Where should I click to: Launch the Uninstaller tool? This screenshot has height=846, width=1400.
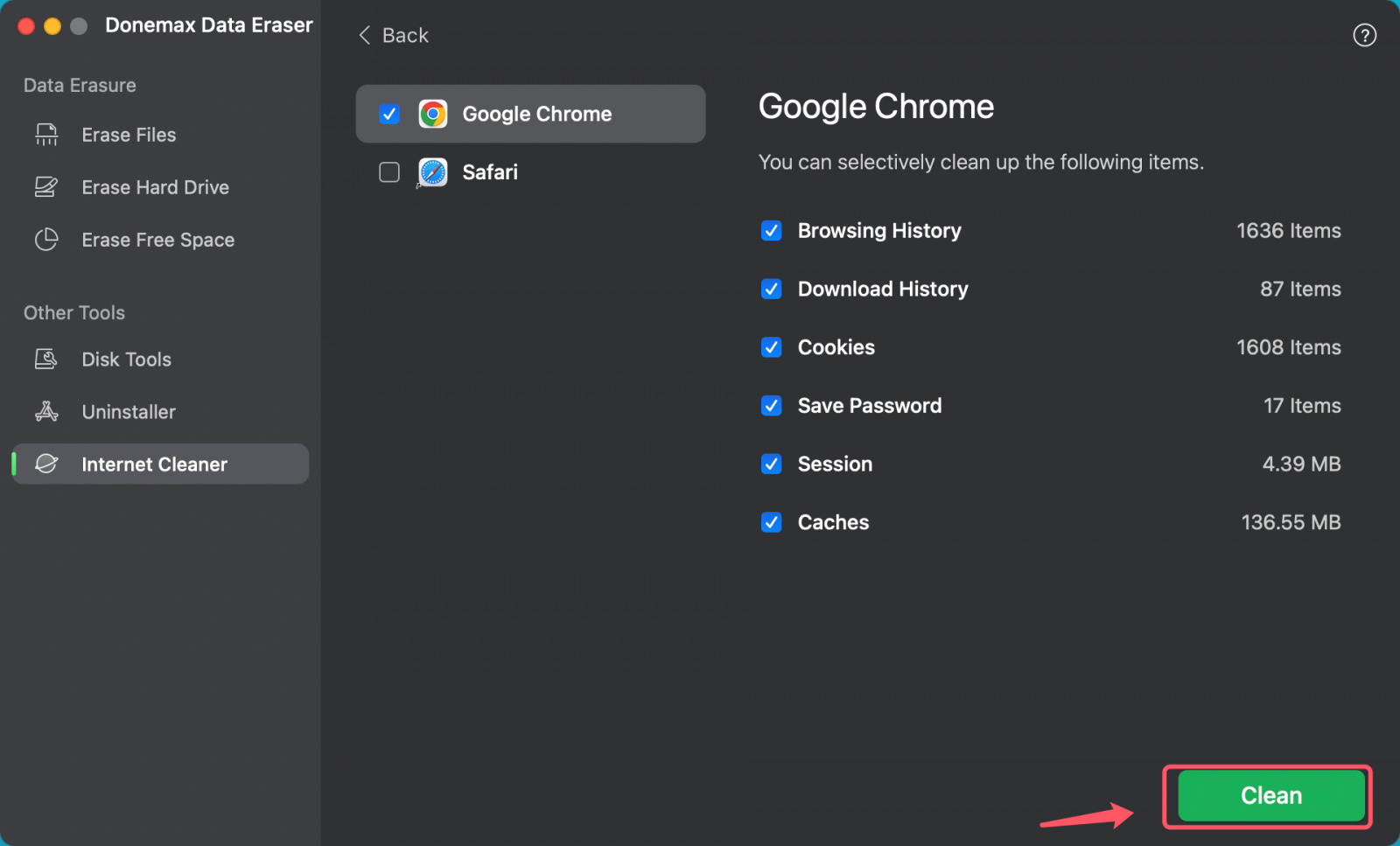coord(129,411)
